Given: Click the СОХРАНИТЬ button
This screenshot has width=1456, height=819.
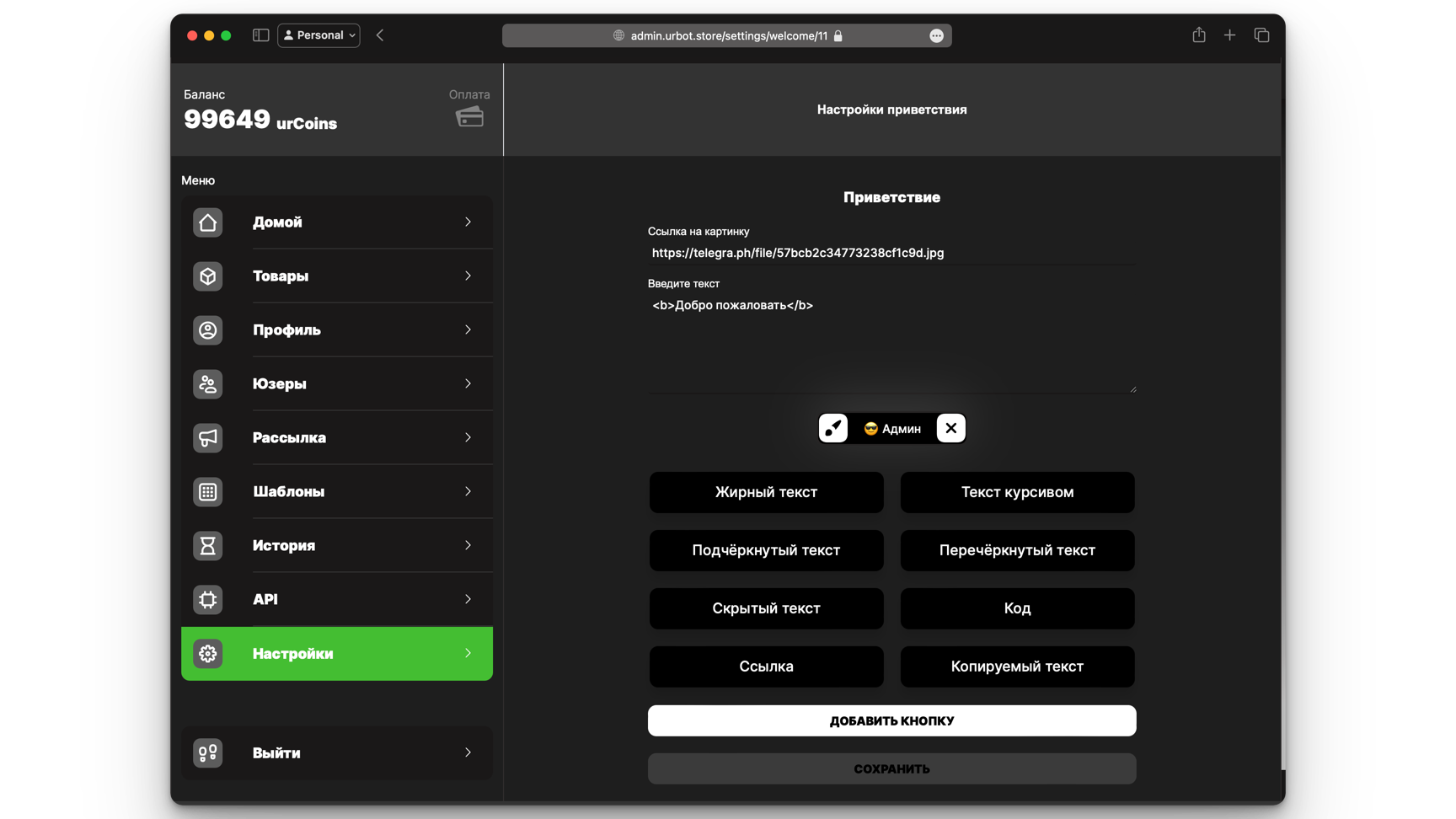Looking at the screenshot, I should point(891,768).
